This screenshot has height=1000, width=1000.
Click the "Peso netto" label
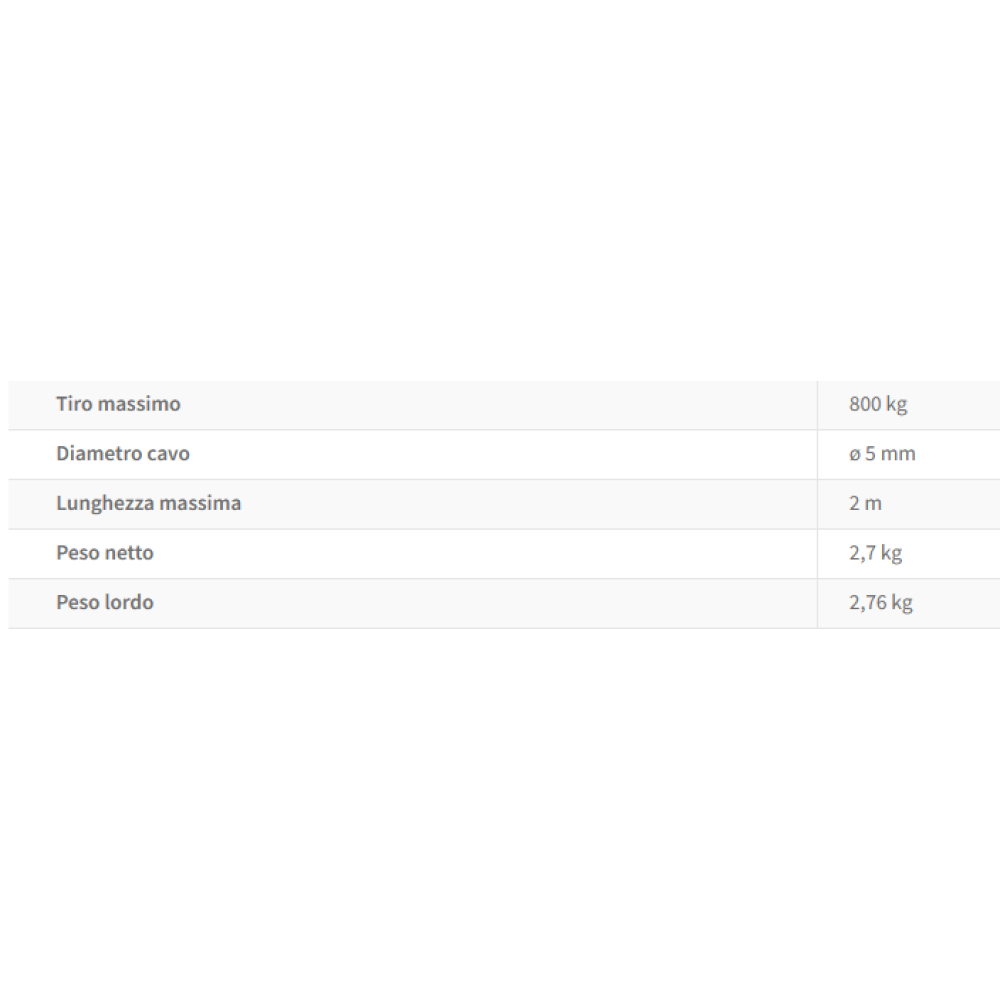point(104,553)
